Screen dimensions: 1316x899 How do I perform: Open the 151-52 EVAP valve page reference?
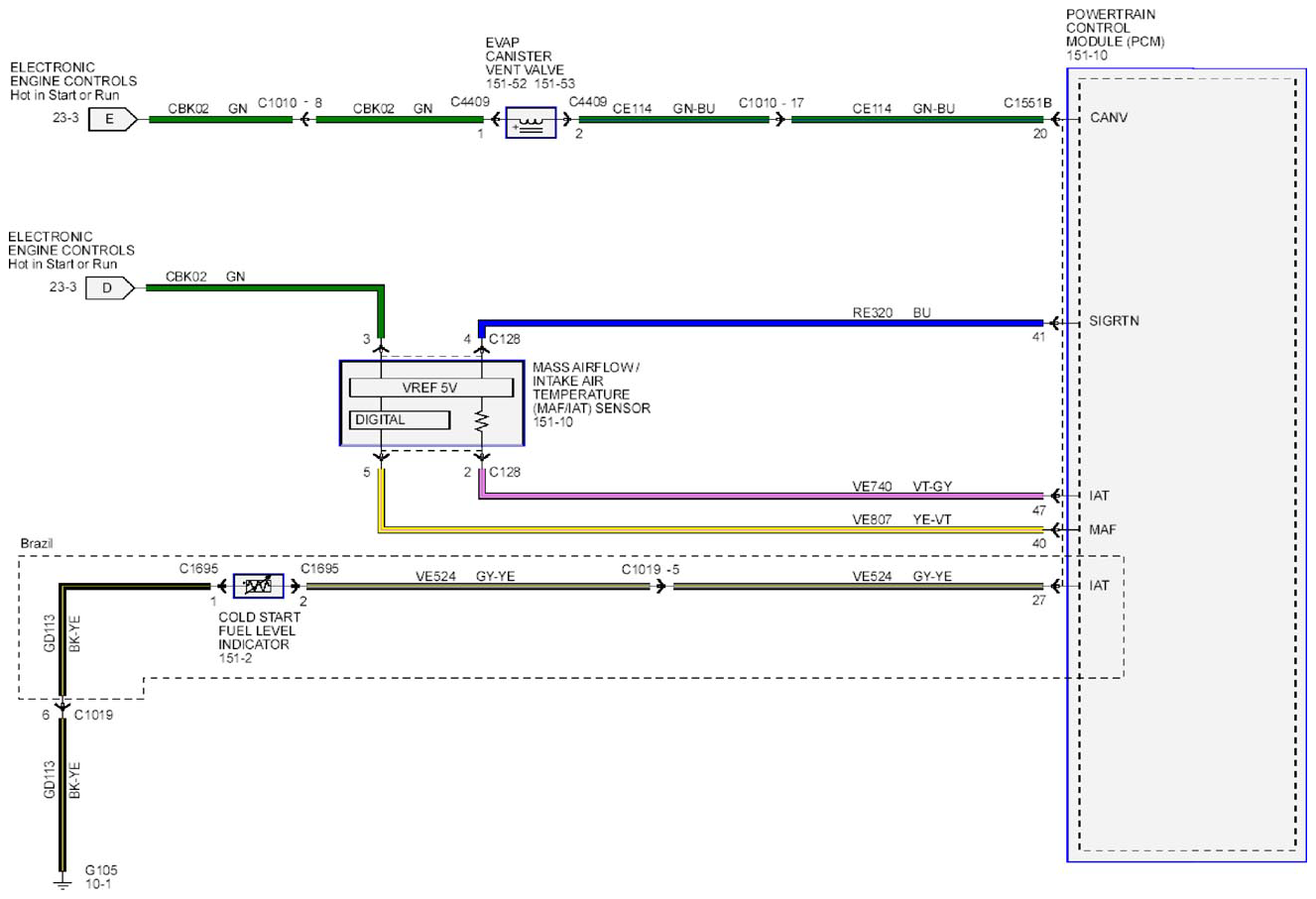508,84
